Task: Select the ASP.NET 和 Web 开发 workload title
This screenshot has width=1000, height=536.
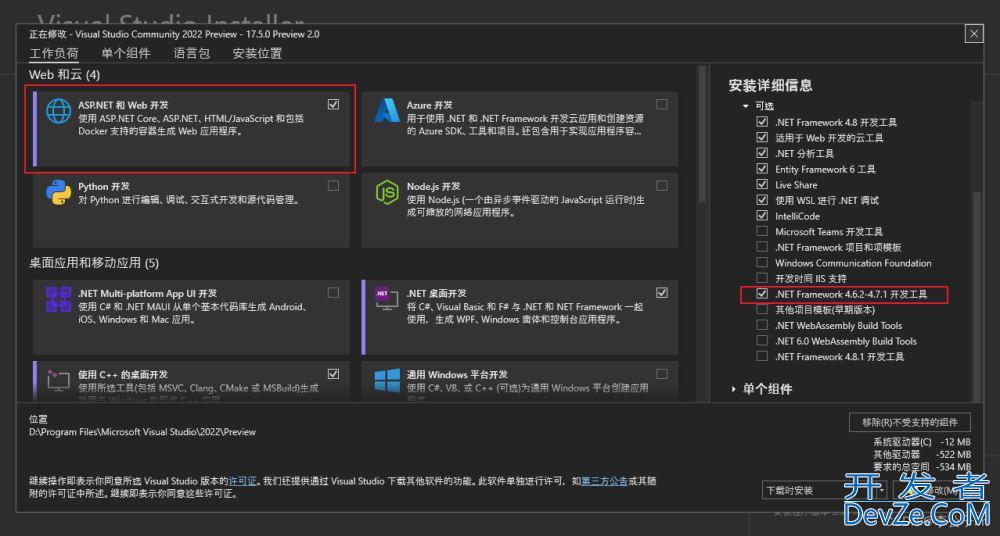Action: [x=123, y=105]
